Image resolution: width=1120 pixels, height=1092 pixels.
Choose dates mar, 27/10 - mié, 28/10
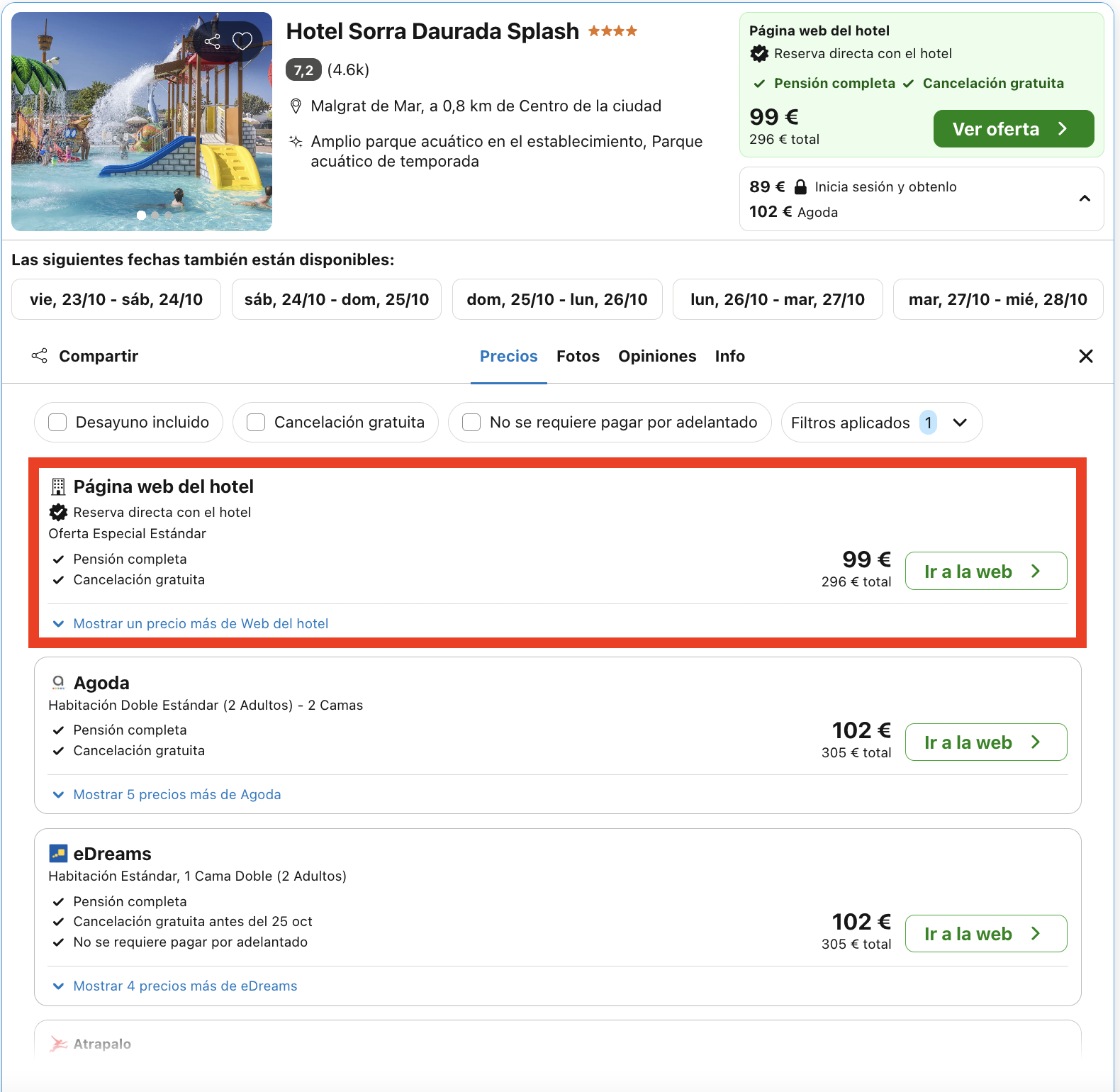[x=998, y=299]
